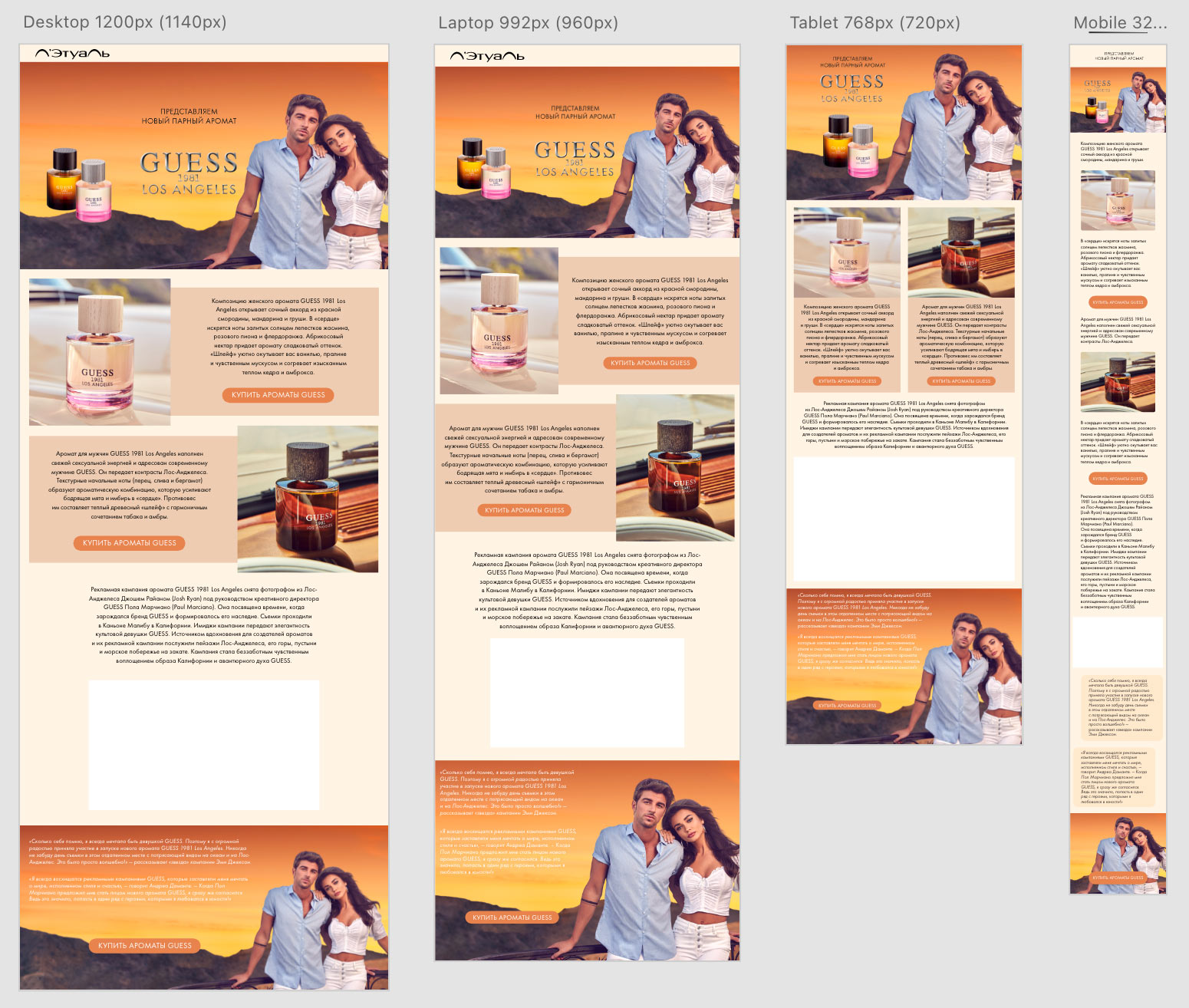Image resolution: width=1189 pixels, height=1008 pixels.
Task: Select the amber men's perfume photo in Tablet artboard
Action: (961, 252)
